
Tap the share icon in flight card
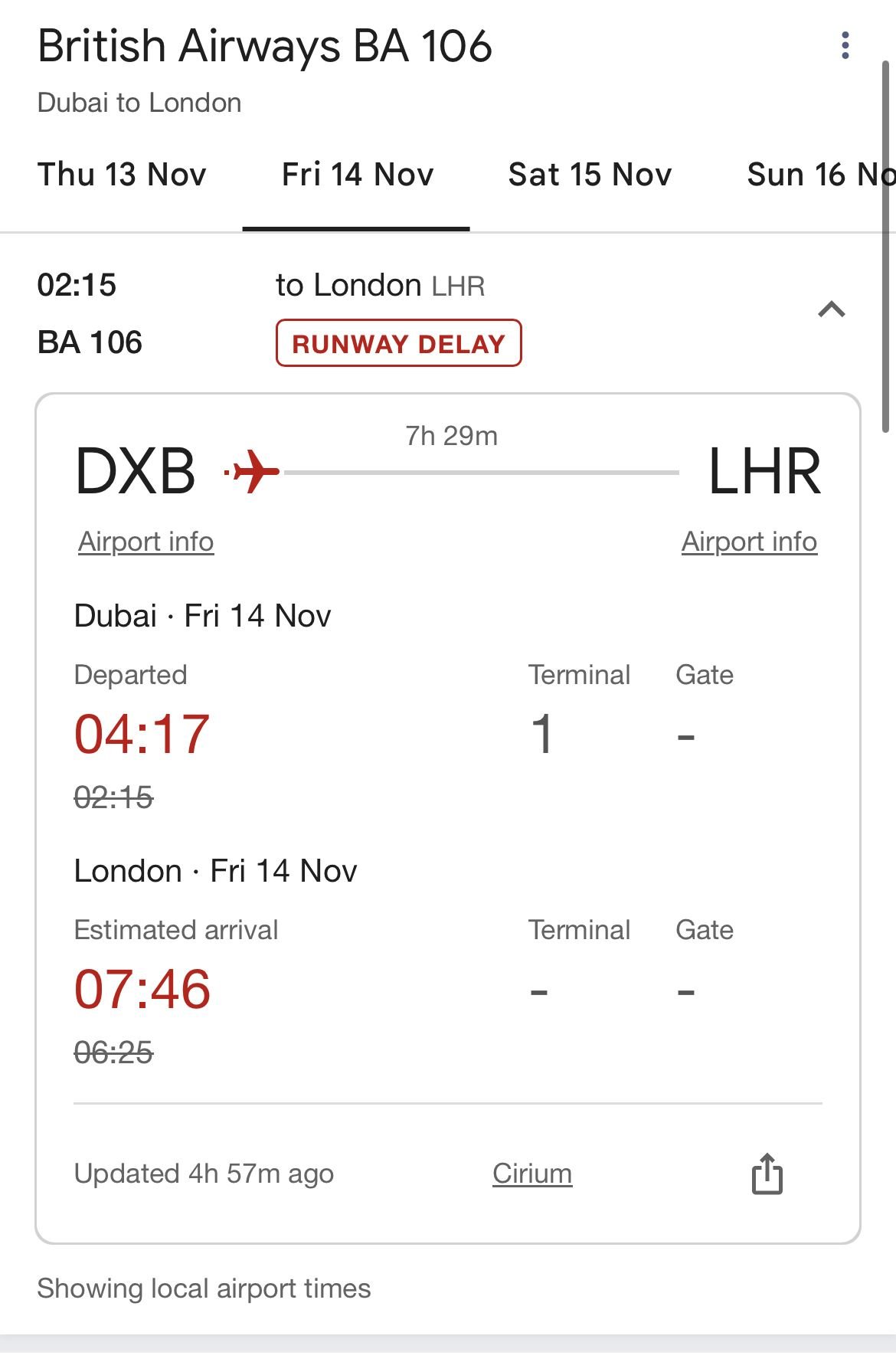767,1174
